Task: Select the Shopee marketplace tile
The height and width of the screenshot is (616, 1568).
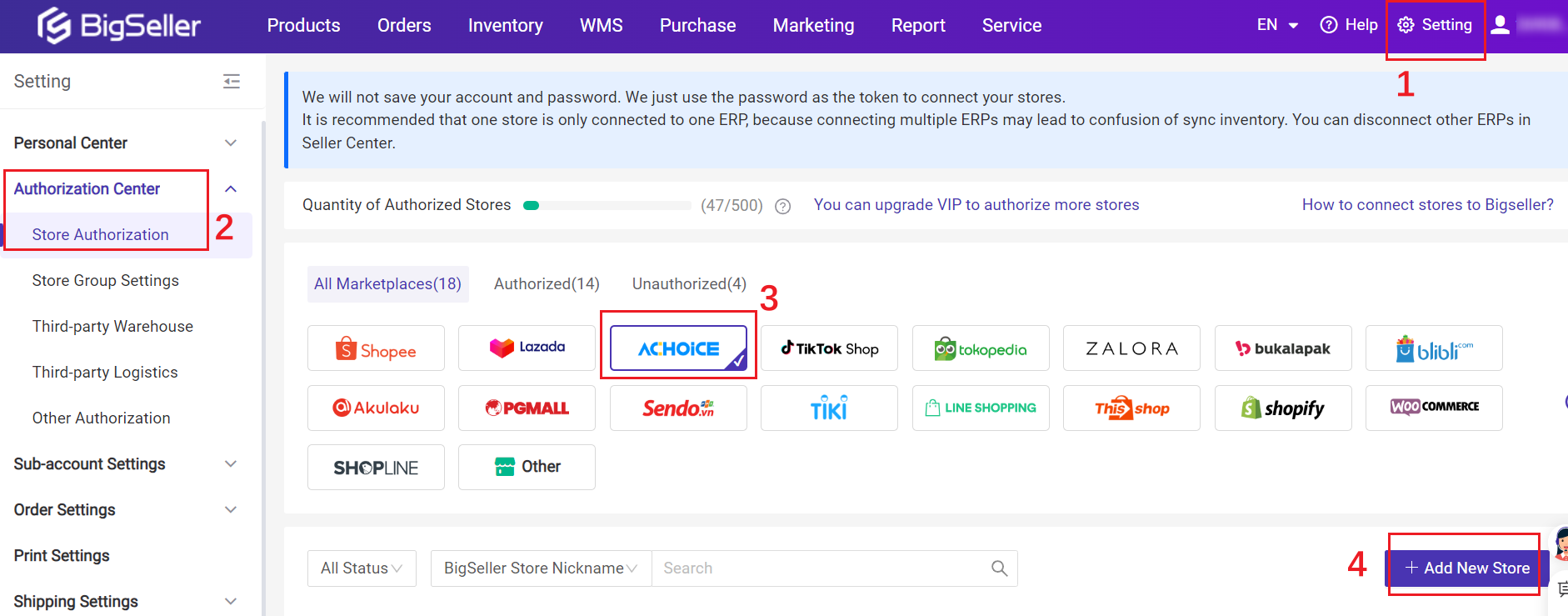Action: click(x=376, y=348)
